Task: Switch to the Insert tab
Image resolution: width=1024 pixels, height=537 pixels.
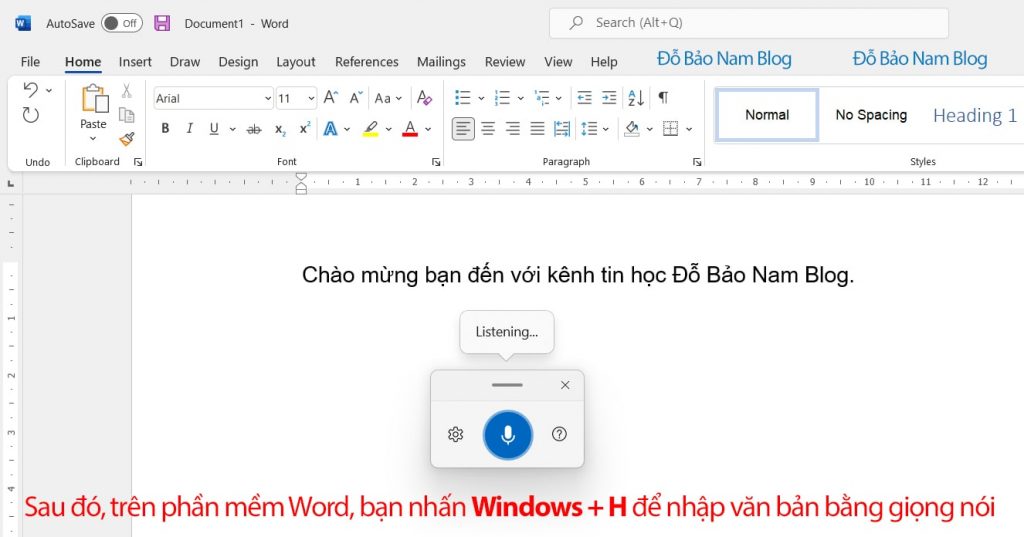Action: [135, 62]
